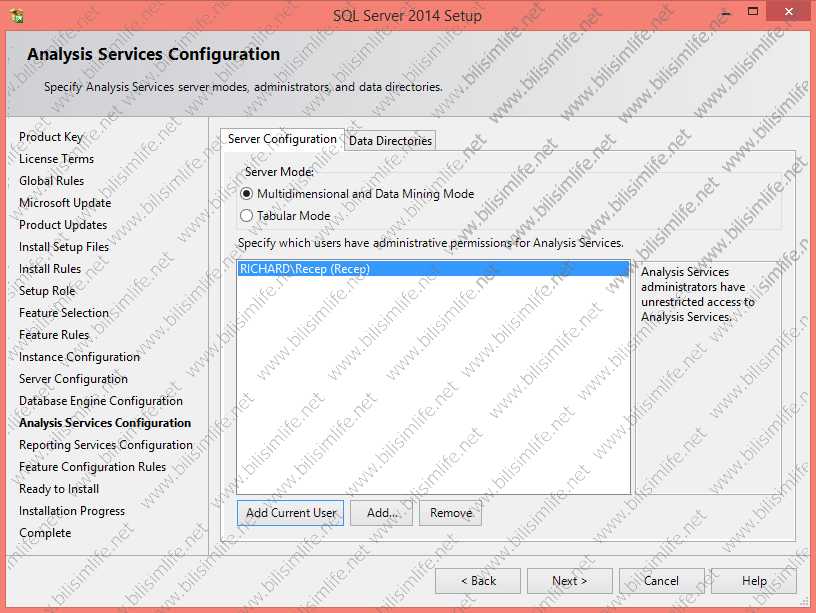Image resolution: width=816 pixels, height=613 pixels.
Task: Click Installation Progress step label
Action: pos(72,511)
